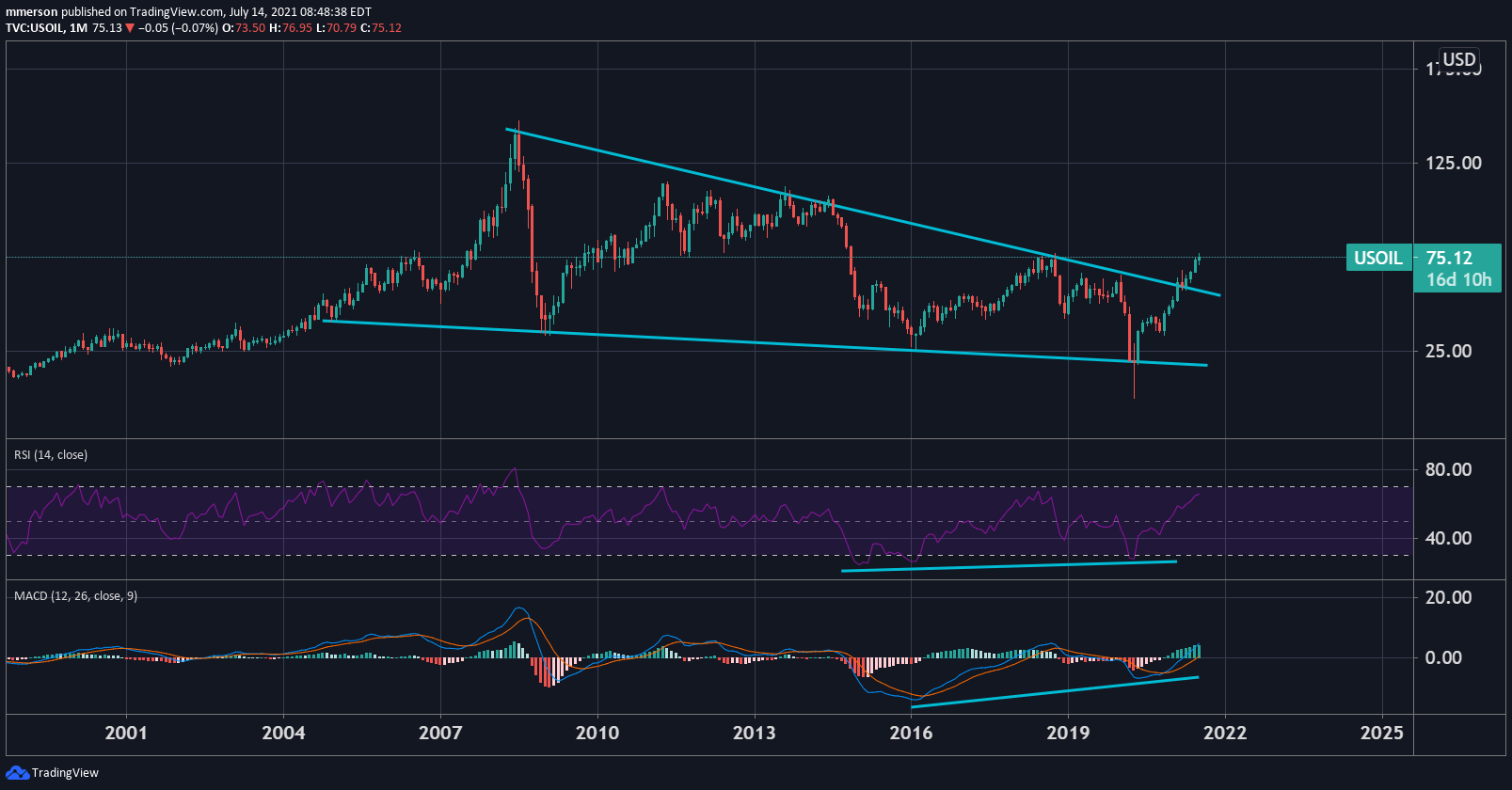The width and height of the screenshot is (1512, 790).
Task: Click the 2025 label on time axis
Action: [x=1381, y=733]
